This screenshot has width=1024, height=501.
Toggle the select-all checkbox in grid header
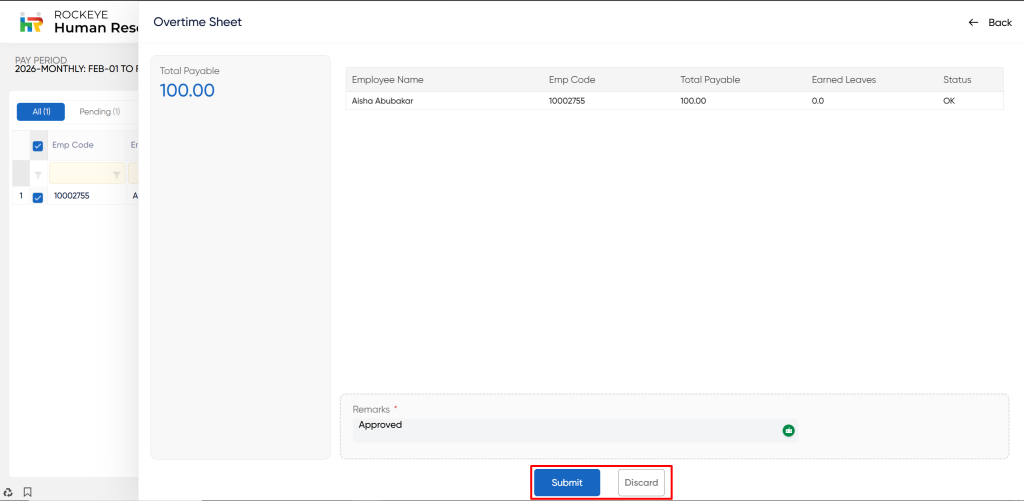(x=38, y=146)
